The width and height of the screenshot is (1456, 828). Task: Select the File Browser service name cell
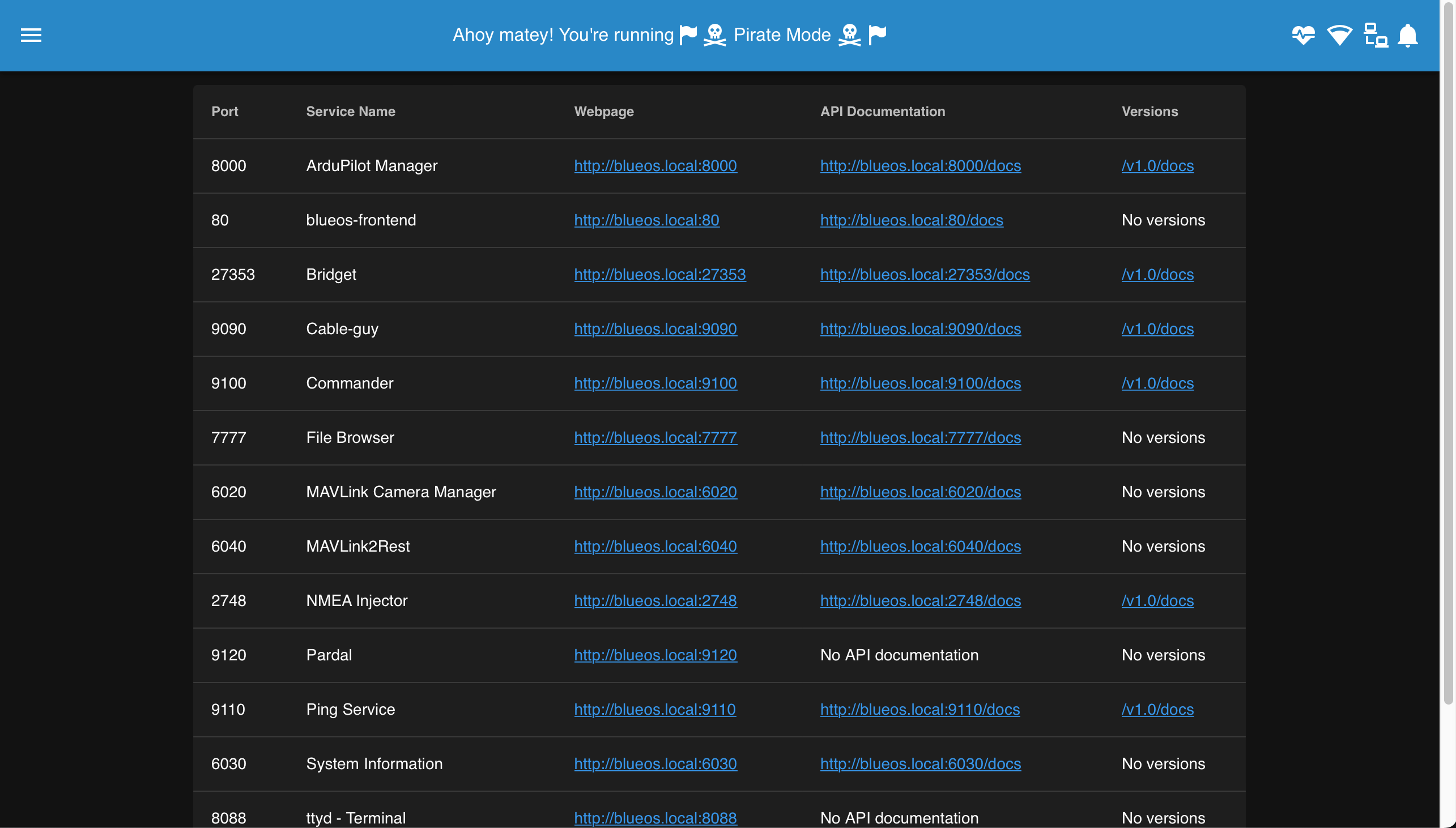click(x=350, y=437)
